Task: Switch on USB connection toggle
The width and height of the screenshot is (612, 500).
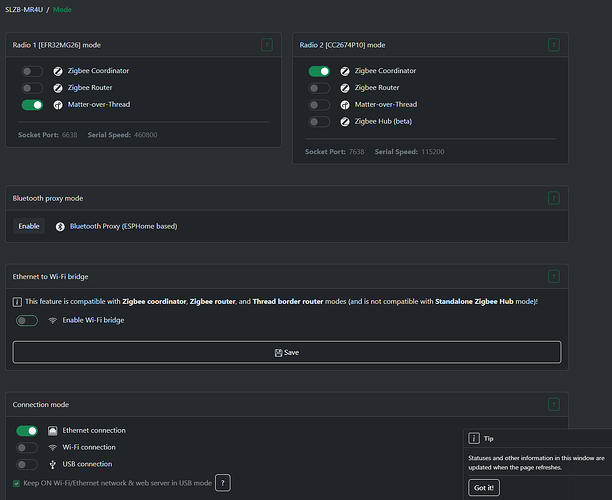Action: point(27,464)
